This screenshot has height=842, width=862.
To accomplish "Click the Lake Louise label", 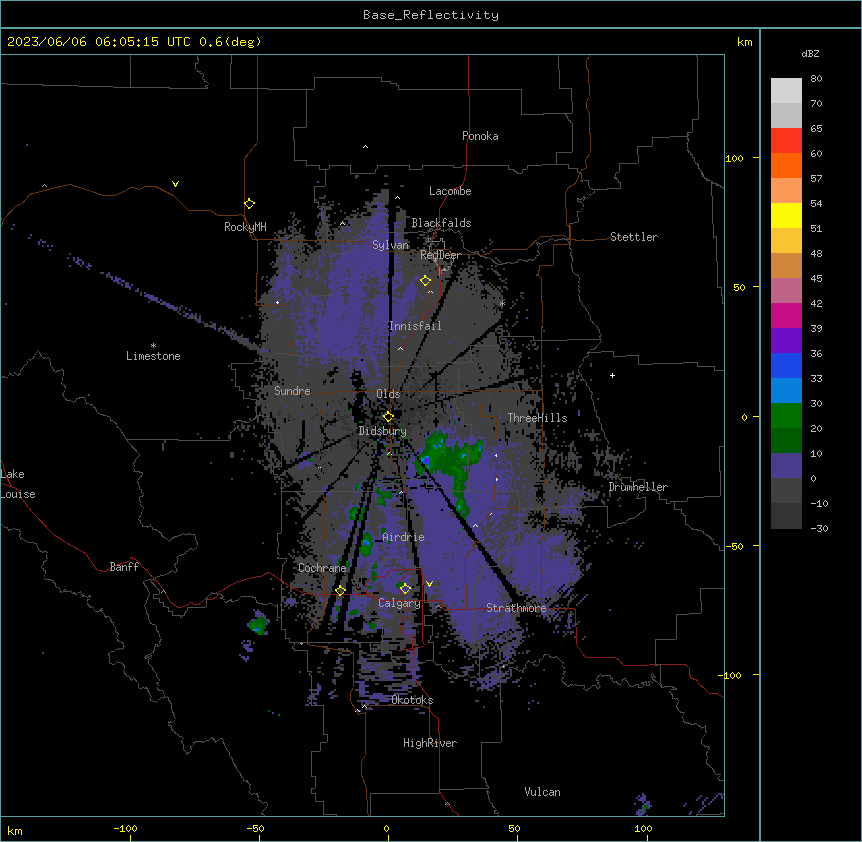I will (x=18, y=484).
